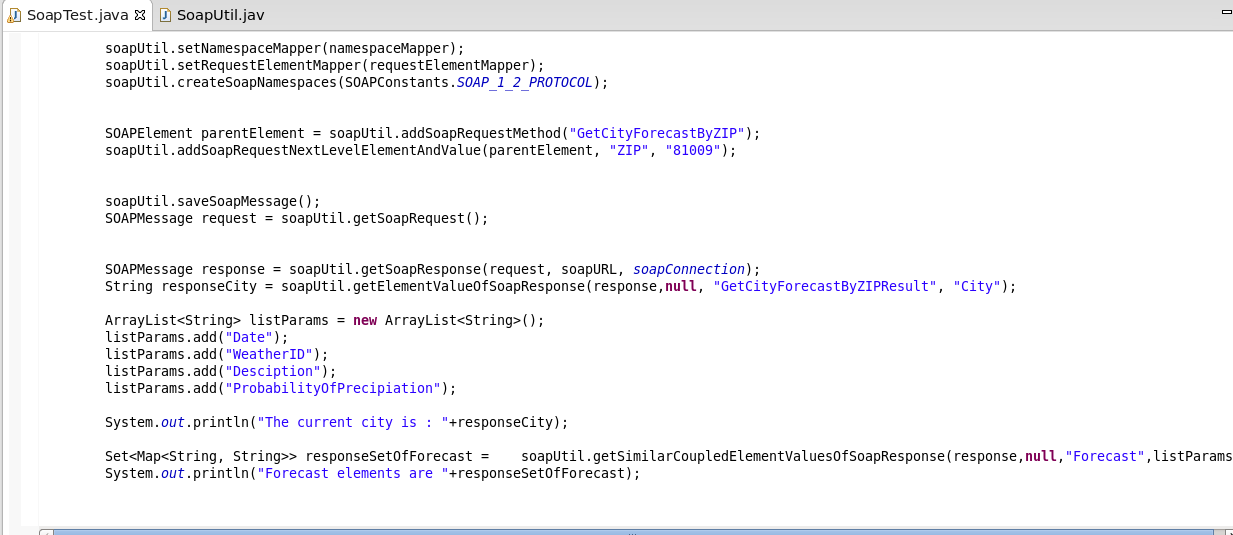Click the "GetCityForecastByZIPResult" string
Screen dimensions: 1233x535
(825, 286)
